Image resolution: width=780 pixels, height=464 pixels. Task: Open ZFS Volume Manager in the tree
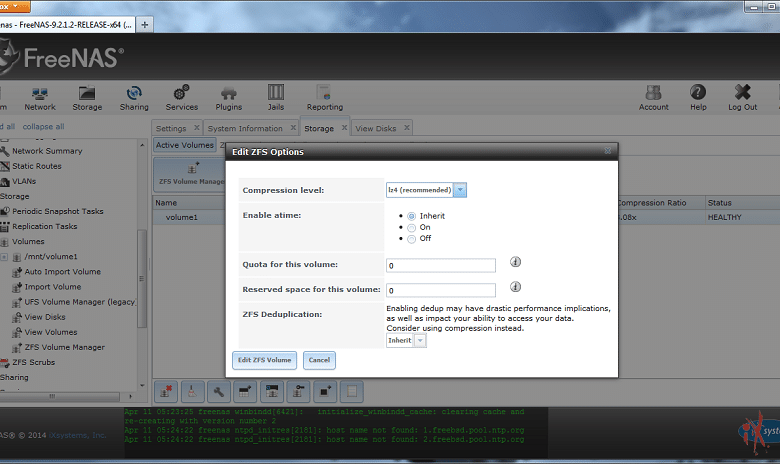[65, 347]
